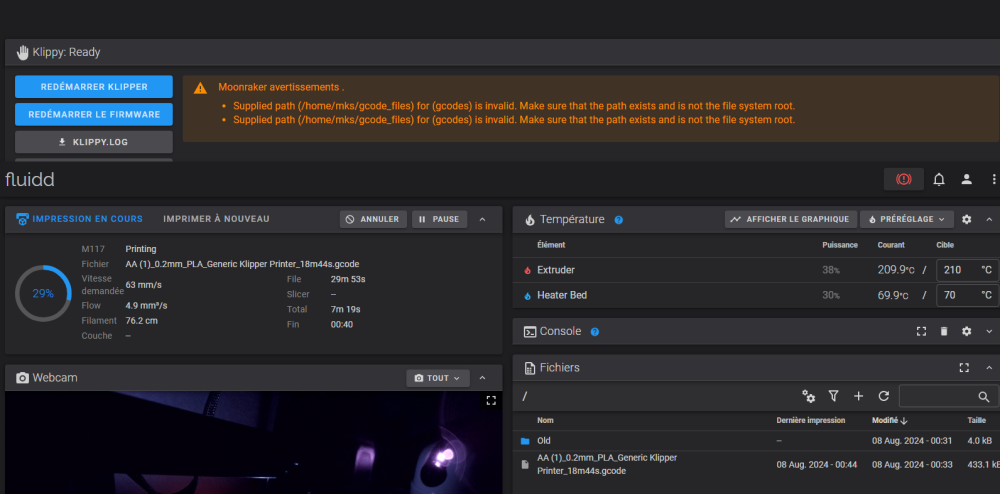Click Afficher le graphique button

791,219
